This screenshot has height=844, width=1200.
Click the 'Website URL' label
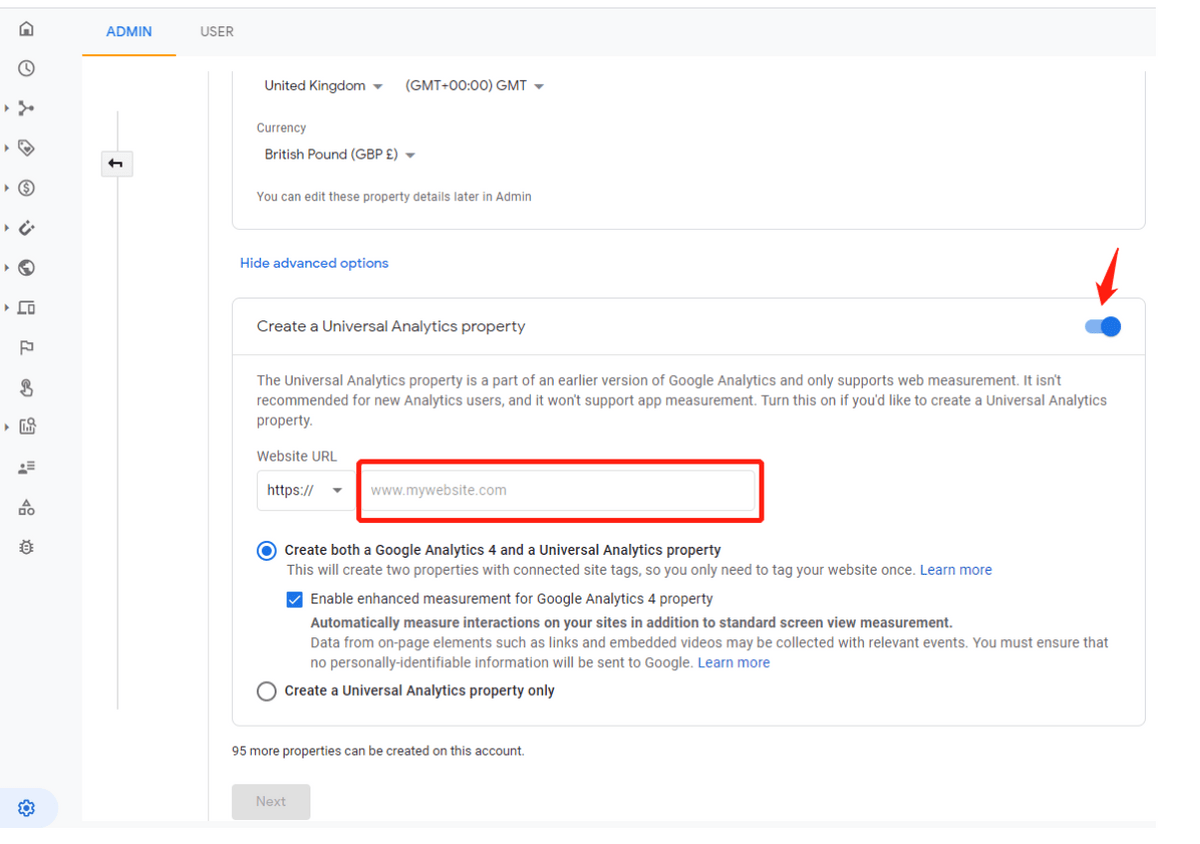click(297, 456)
